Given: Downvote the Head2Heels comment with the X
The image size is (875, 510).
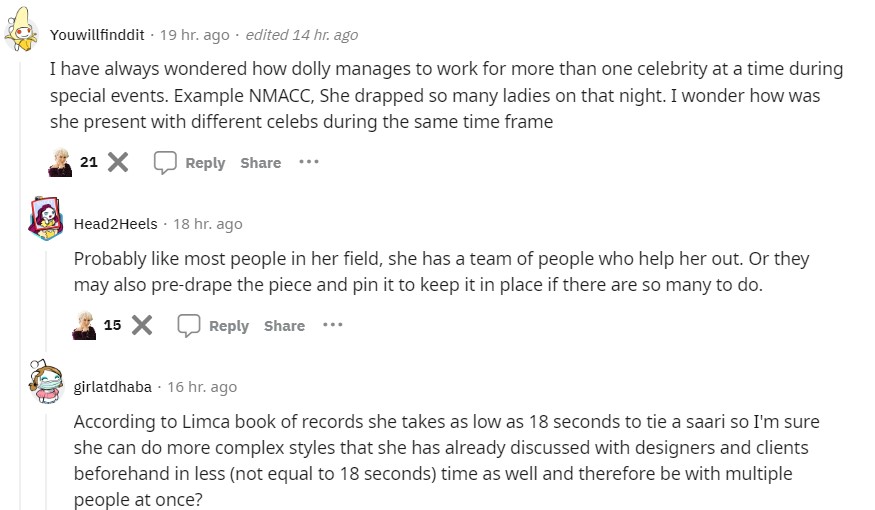Looking at the screenshot, I should (x=142, y=325).
